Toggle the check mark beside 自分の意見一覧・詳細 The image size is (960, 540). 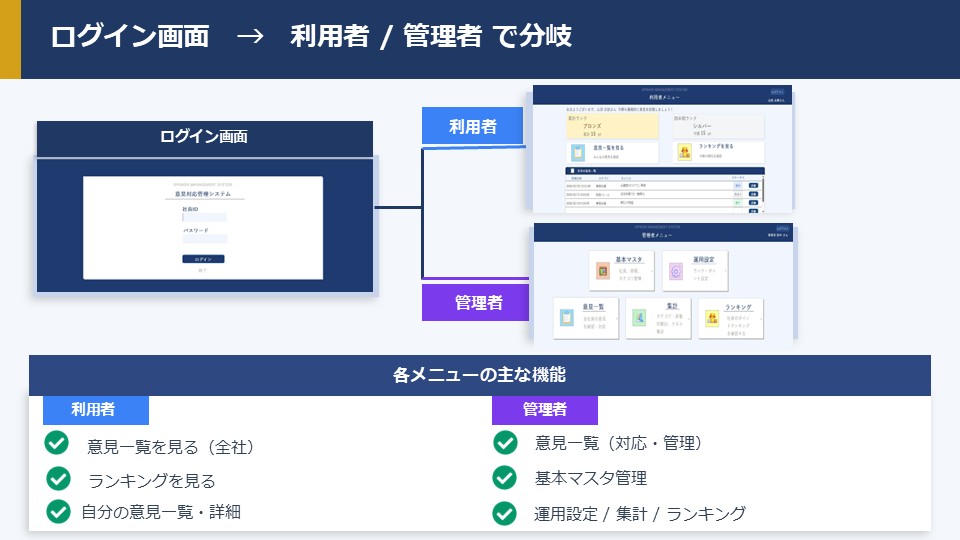click(x=58, y=511)
